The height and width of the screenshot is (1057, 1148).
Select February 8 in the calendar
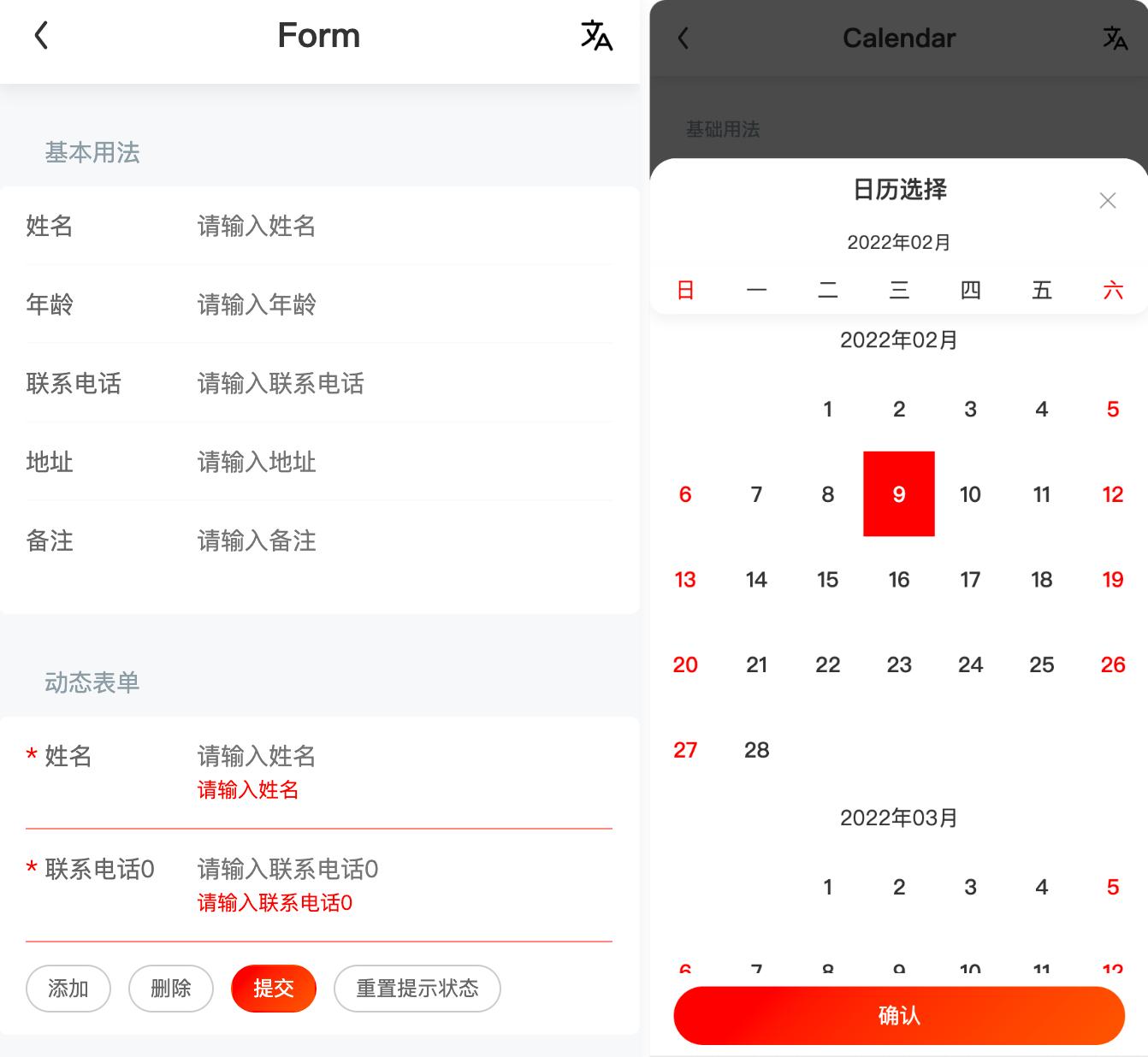(x=828, y=494)
